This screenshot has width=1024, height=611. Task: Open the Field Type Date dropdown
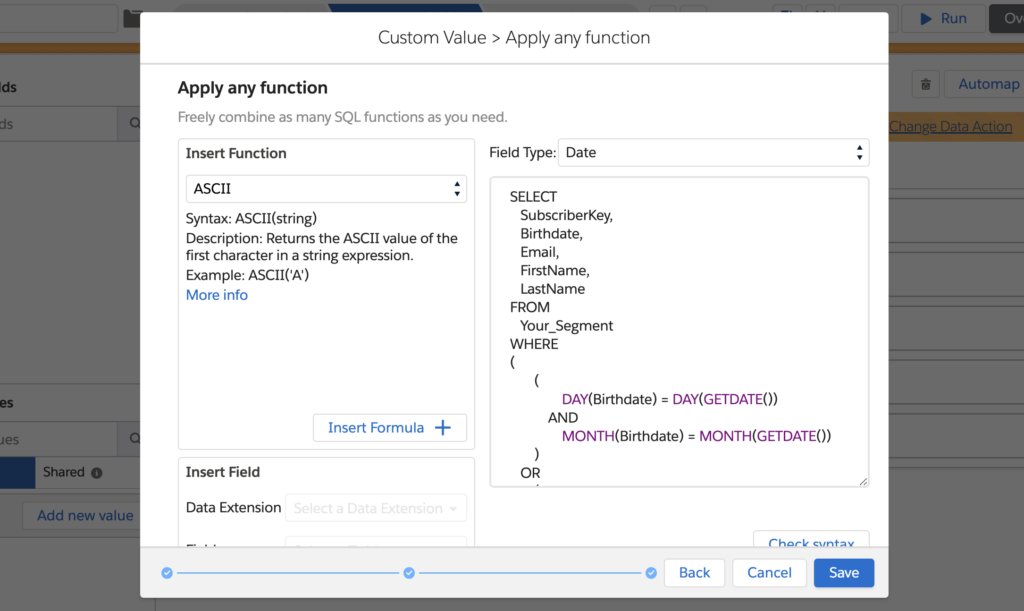(x=713, y=153)
